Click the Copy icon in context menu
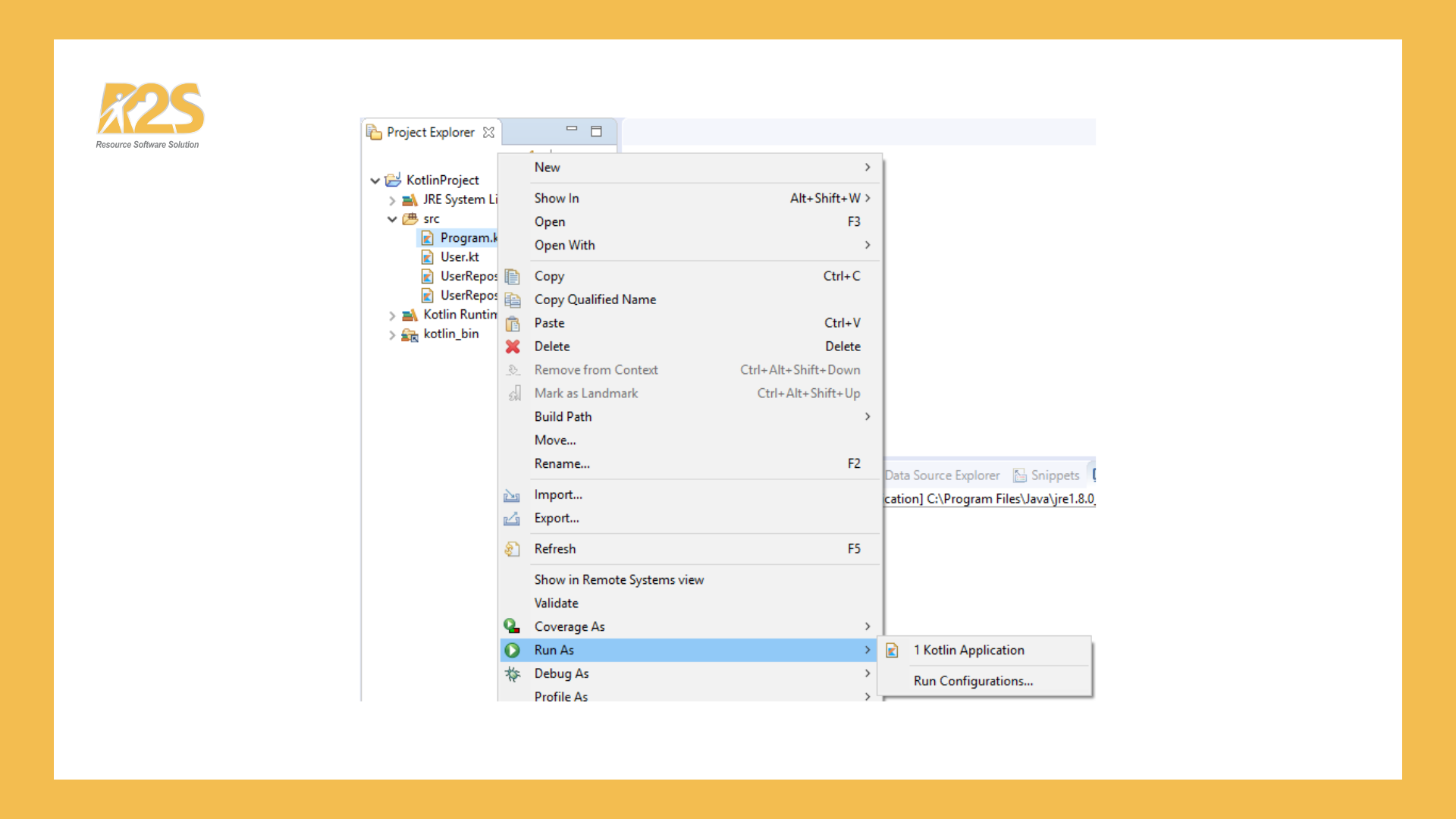The height and width of the screenshot is (819, 1456). [x=513, y=276]
